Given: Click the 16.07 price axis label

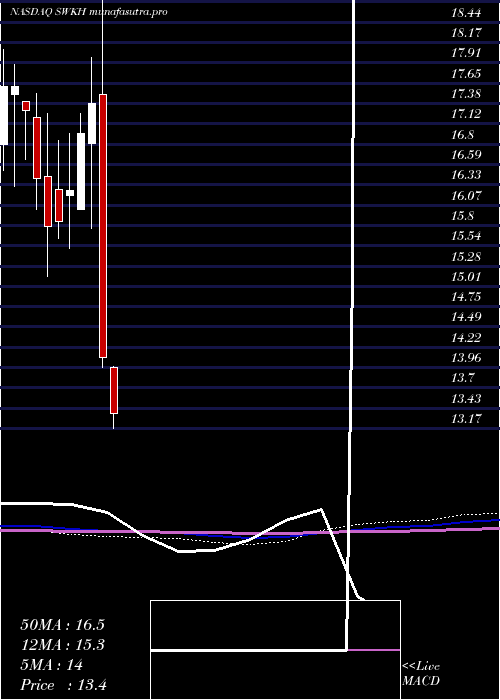Looking at the screenshot, I should (466, 195).
